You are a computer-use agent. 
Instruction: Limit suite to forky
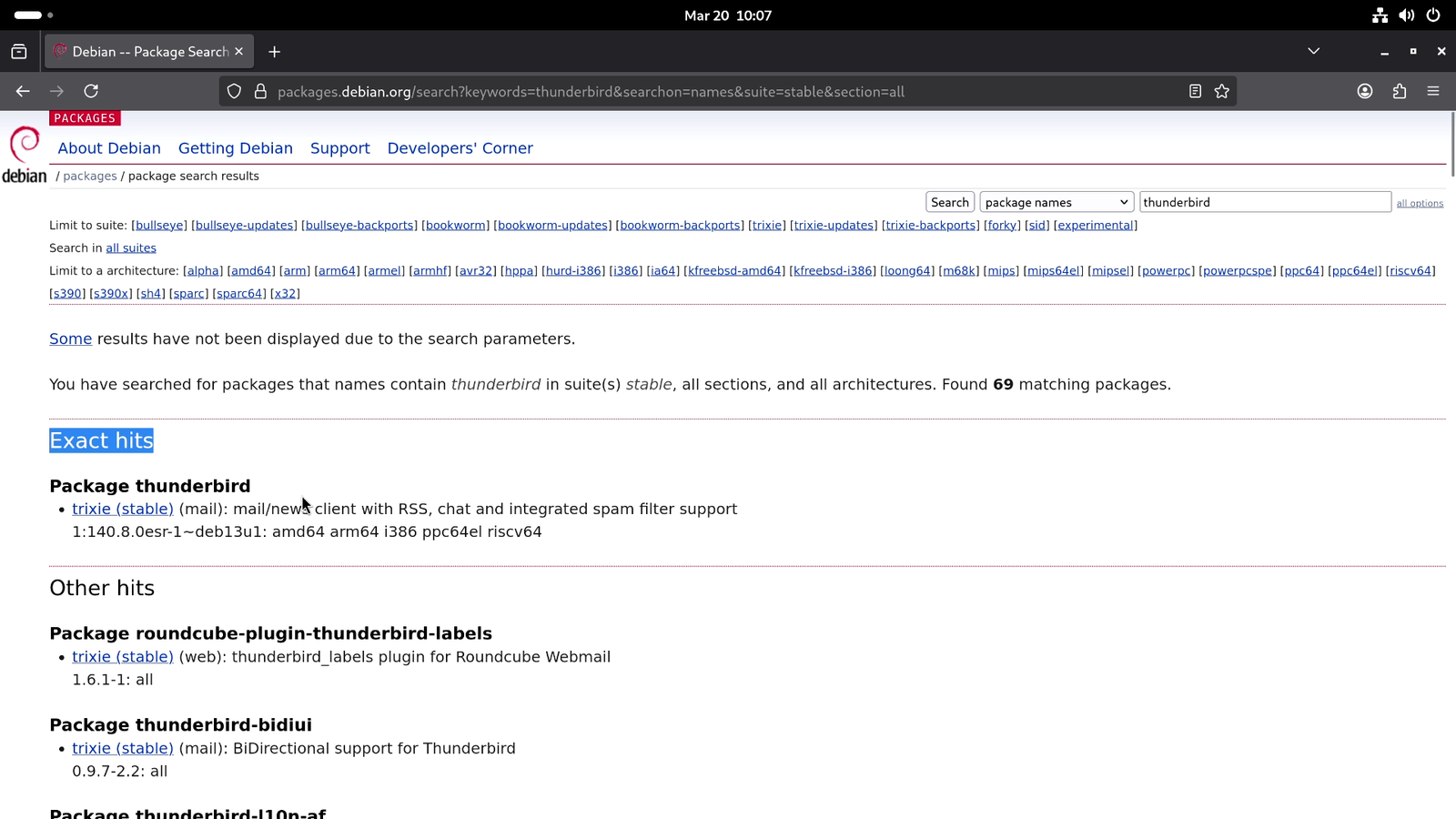[x=1002, y=226]
